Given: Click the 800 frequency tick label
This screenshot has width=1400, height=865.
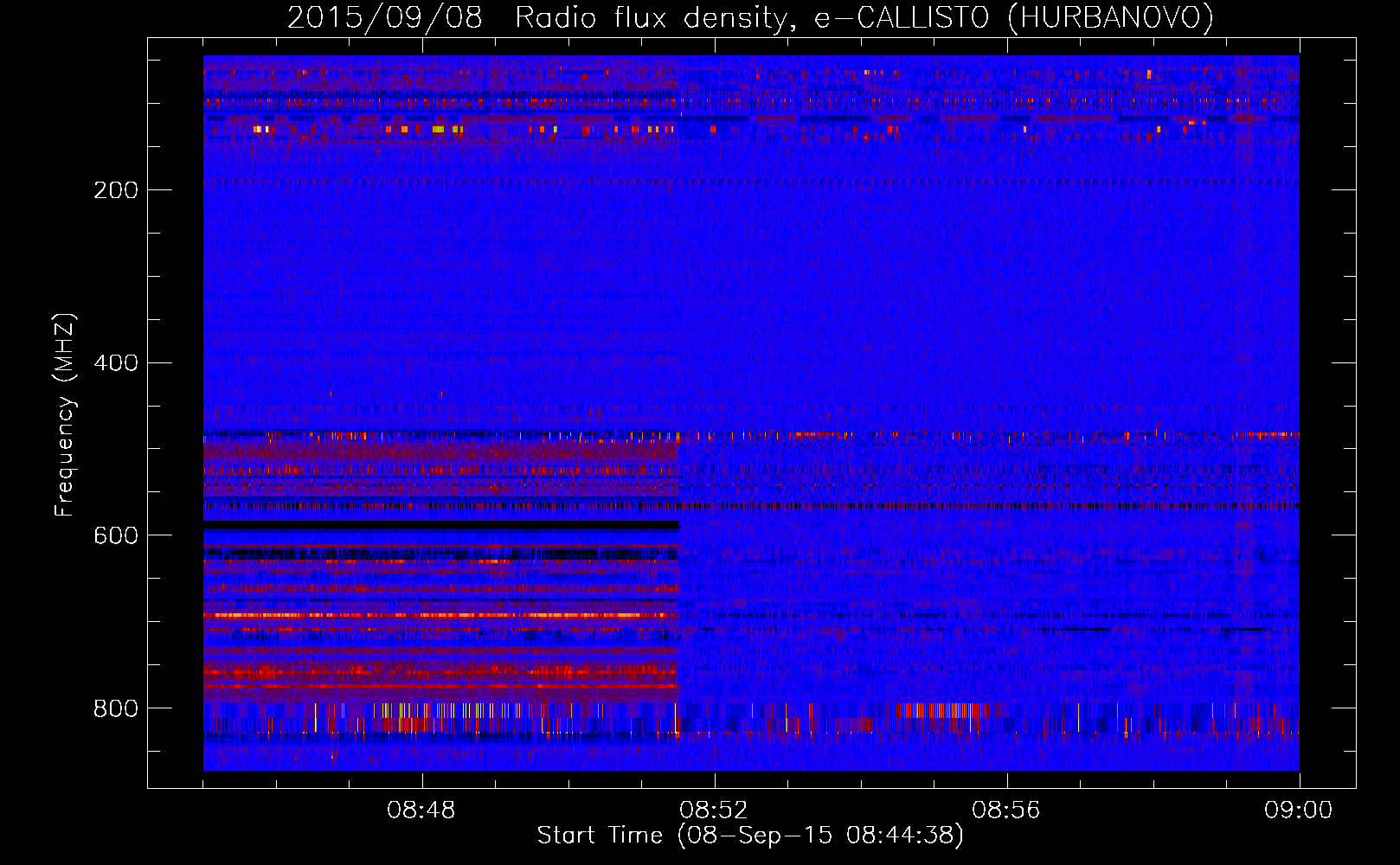Looking at the screenshot, I should (x=116, y=709).
